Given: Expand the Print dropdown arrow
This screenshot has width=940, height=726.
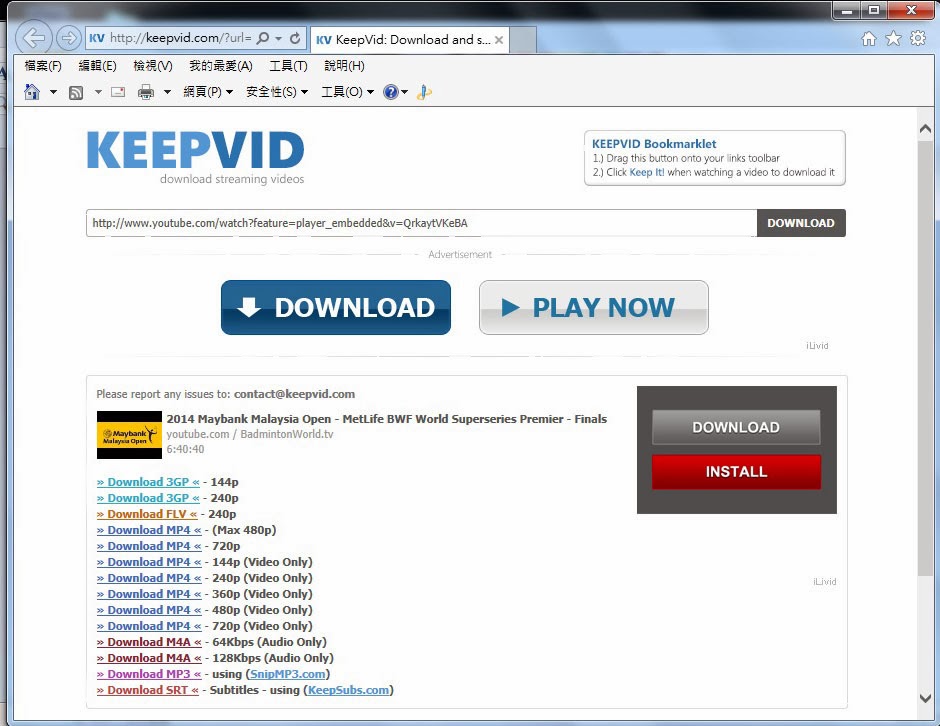Looking at the screenshot, I should (167, 92).
